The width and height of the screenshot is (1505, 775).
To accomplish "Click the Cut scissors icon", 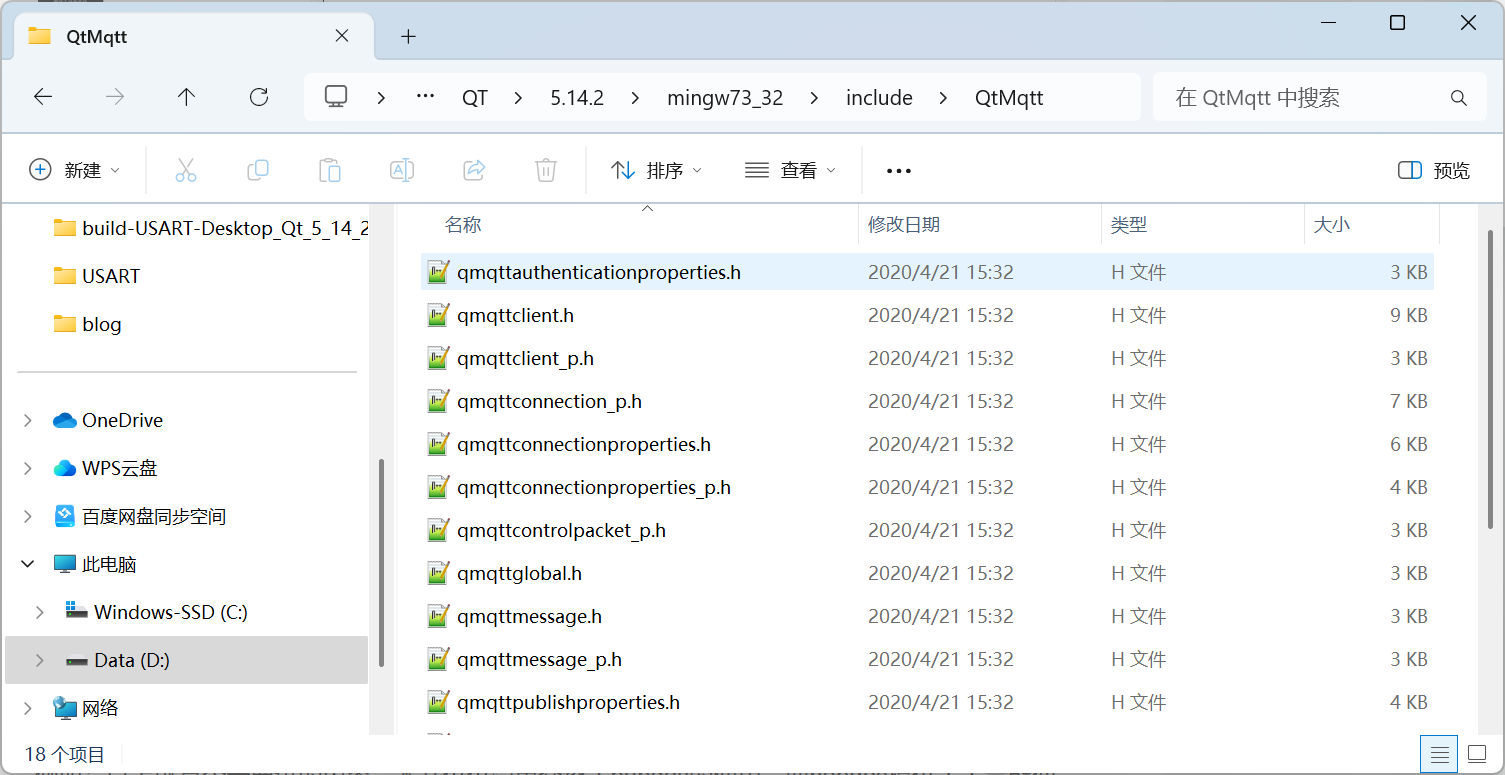I will [x=186, y=170].
